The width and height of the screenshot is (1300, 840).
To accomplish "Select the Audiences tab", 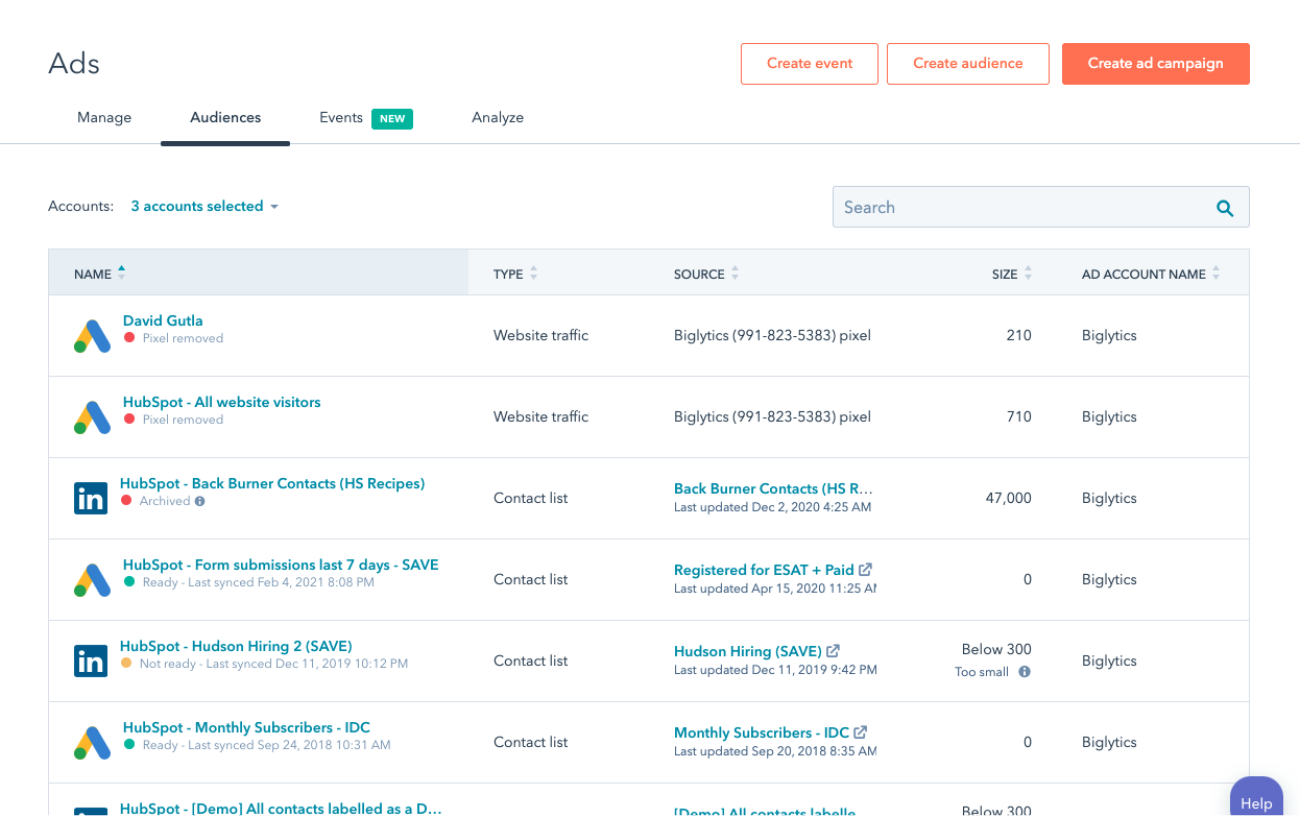I will pyautogui.click(x=225, y=117).
